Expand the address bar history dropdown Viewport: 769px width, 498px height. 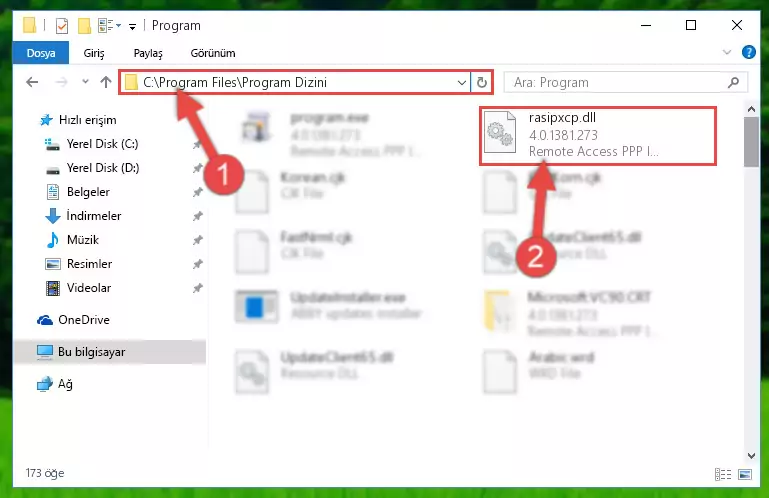pos(461,82)
